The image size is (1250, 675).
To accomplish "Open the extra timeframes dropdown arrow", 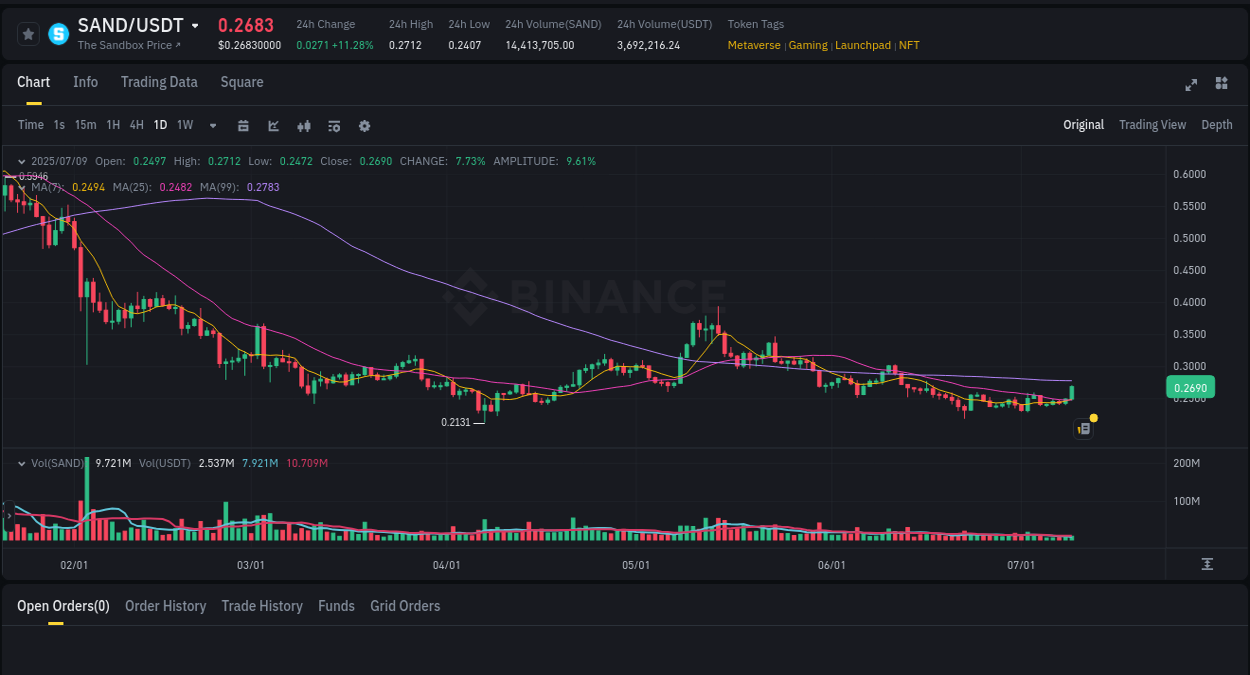I will click(211, 125).
